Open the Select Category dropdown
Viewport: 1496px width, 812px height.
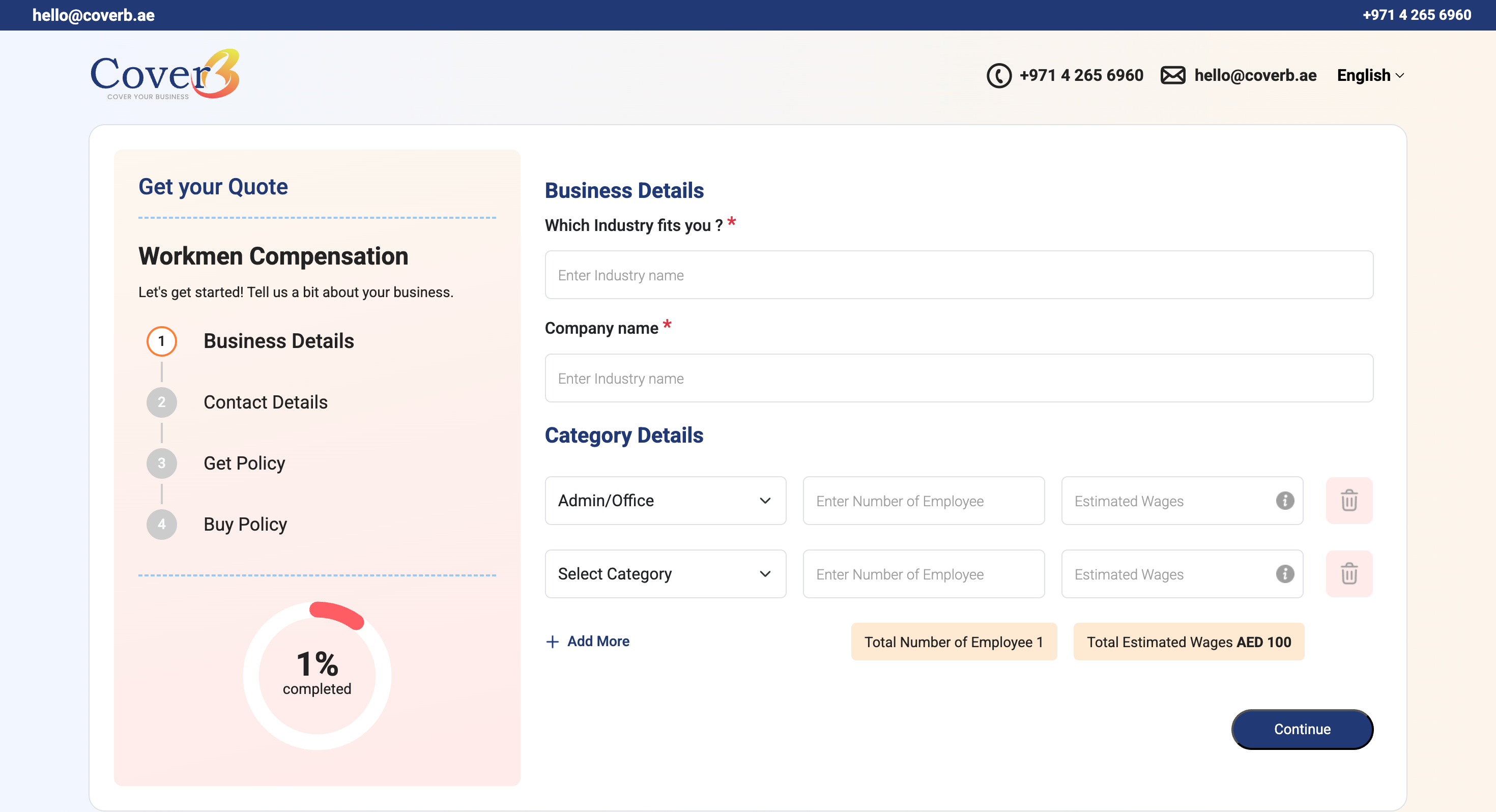tap(665, 574)
